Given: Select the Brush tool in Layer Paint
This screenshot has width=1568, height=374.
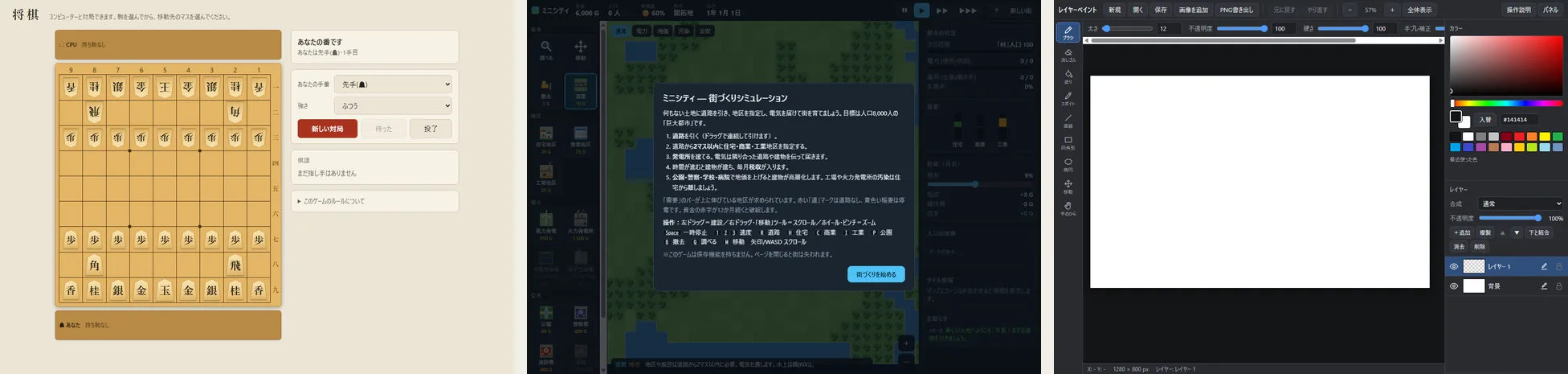Looking at the screenshot, I should pyautogui.click(x=1068, y=32).
